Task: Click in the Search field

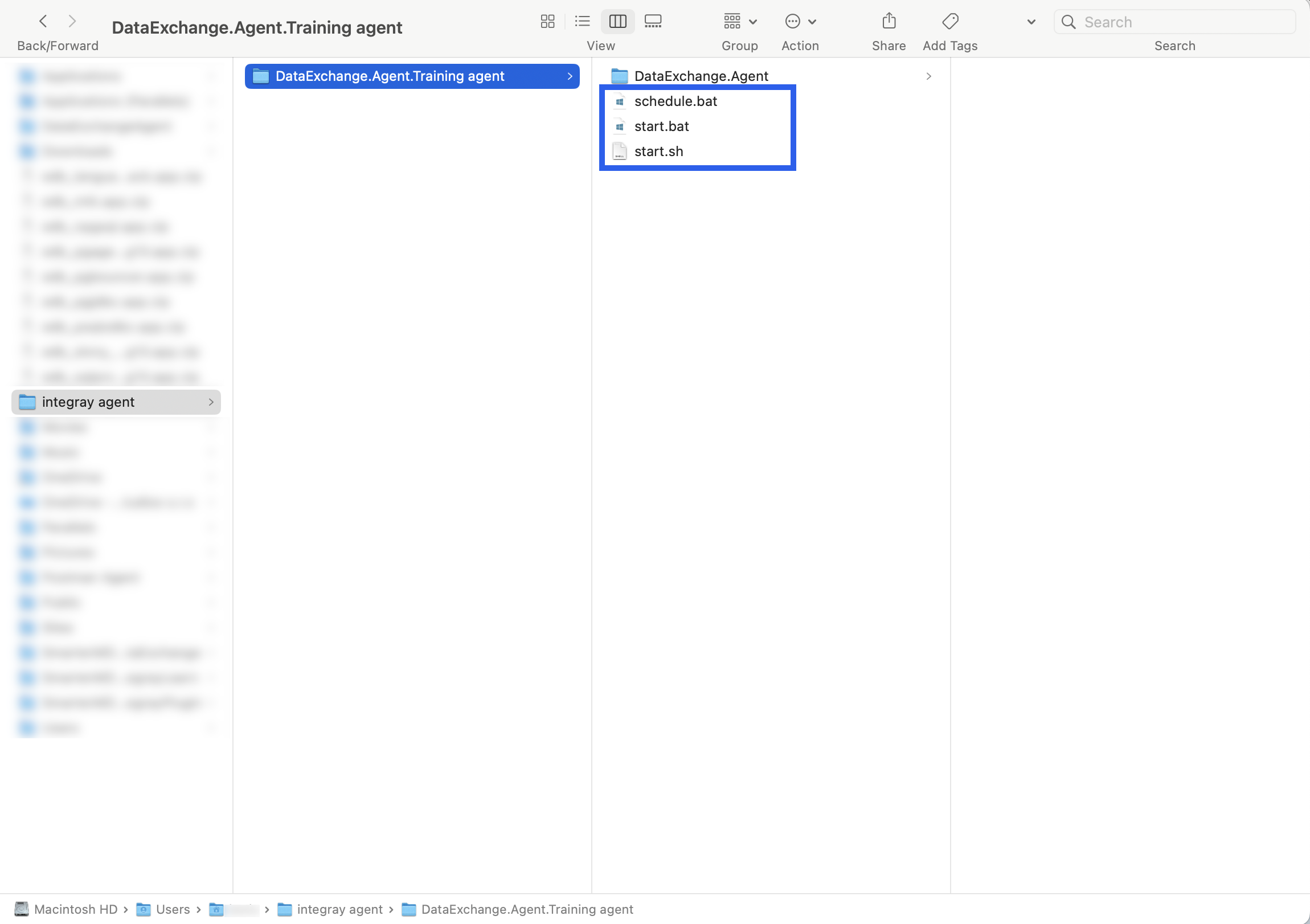Action: pyautogui.click(x=1181, y=22)
